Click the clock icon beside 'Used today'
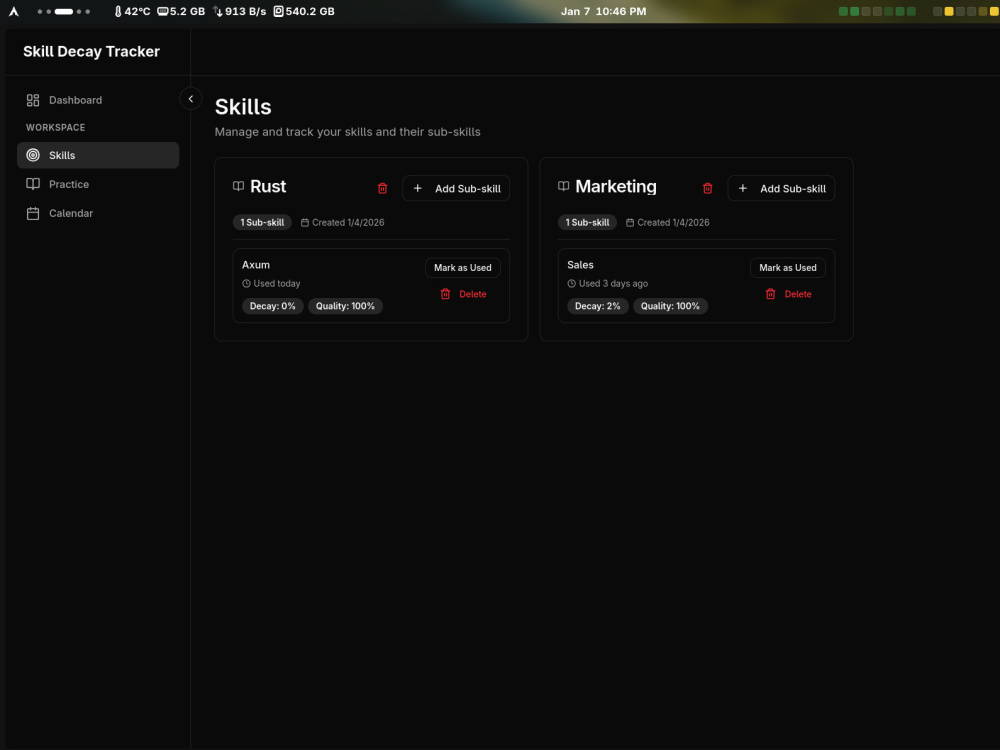Screen dimensions: 1000x750 246,284
